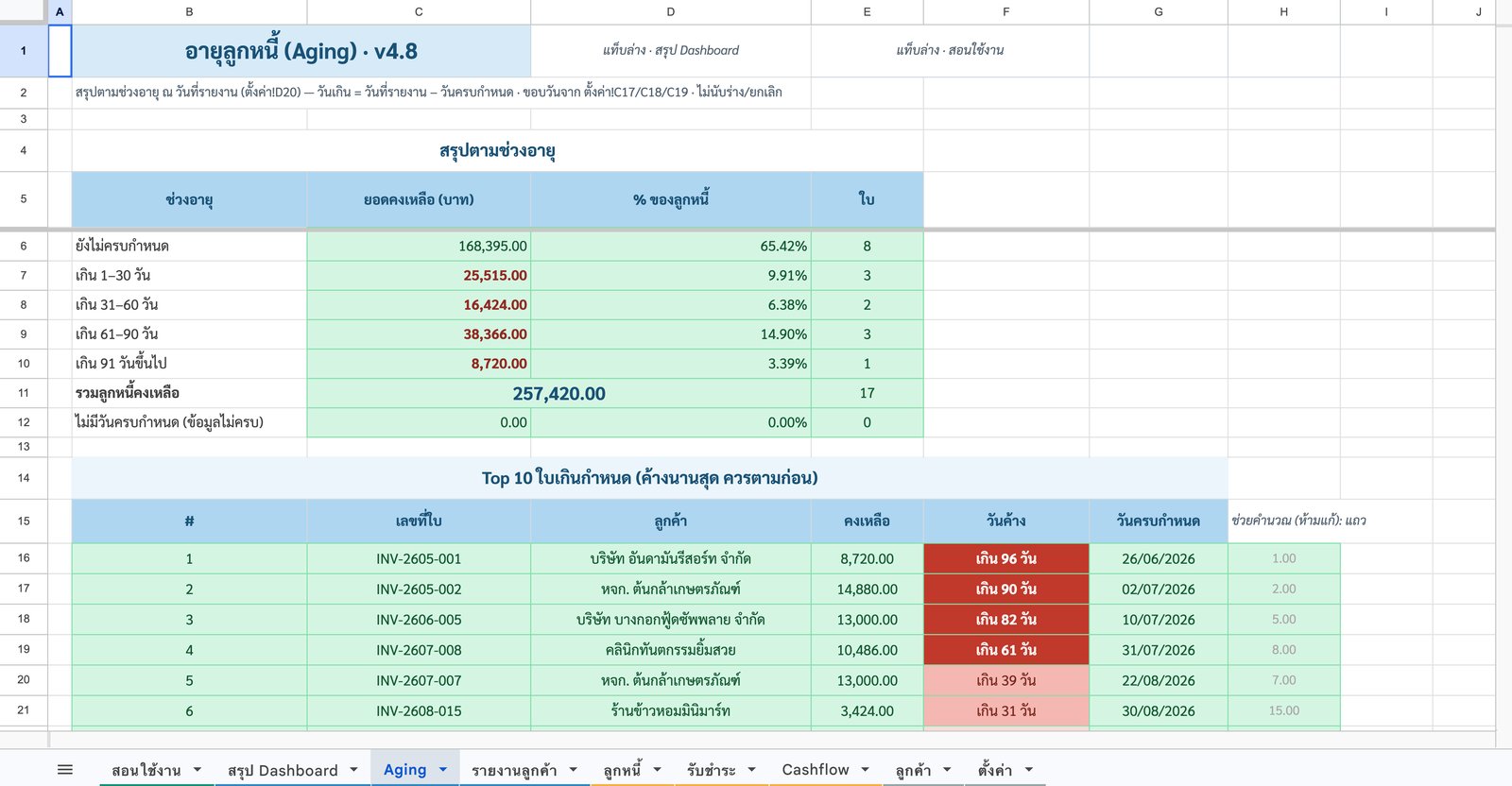Select row 11 header
The height and width of the screenshot is (786, 1512).
[x=24, y=393]
